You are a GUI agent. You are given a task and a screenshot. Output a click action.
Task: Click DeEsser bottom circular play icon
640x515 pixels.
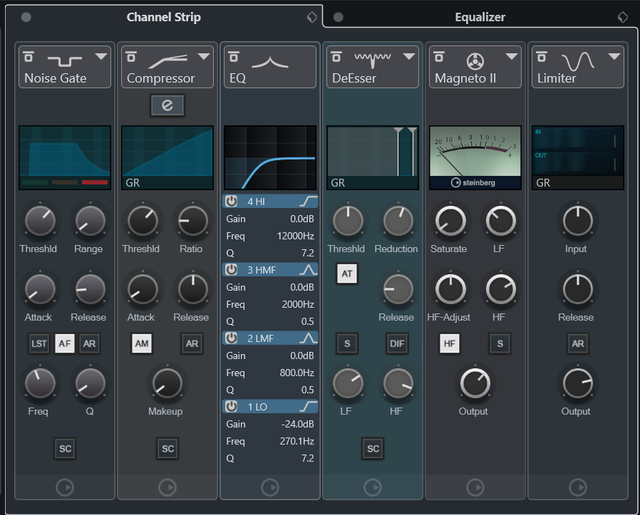pyautogui.click(x=373, y=487)
